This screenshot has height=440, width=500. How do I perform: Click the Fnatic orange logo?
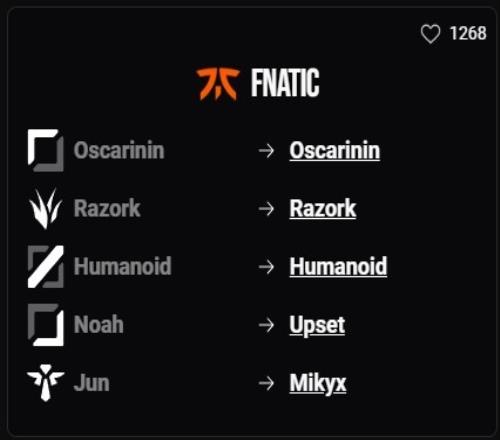218,84
